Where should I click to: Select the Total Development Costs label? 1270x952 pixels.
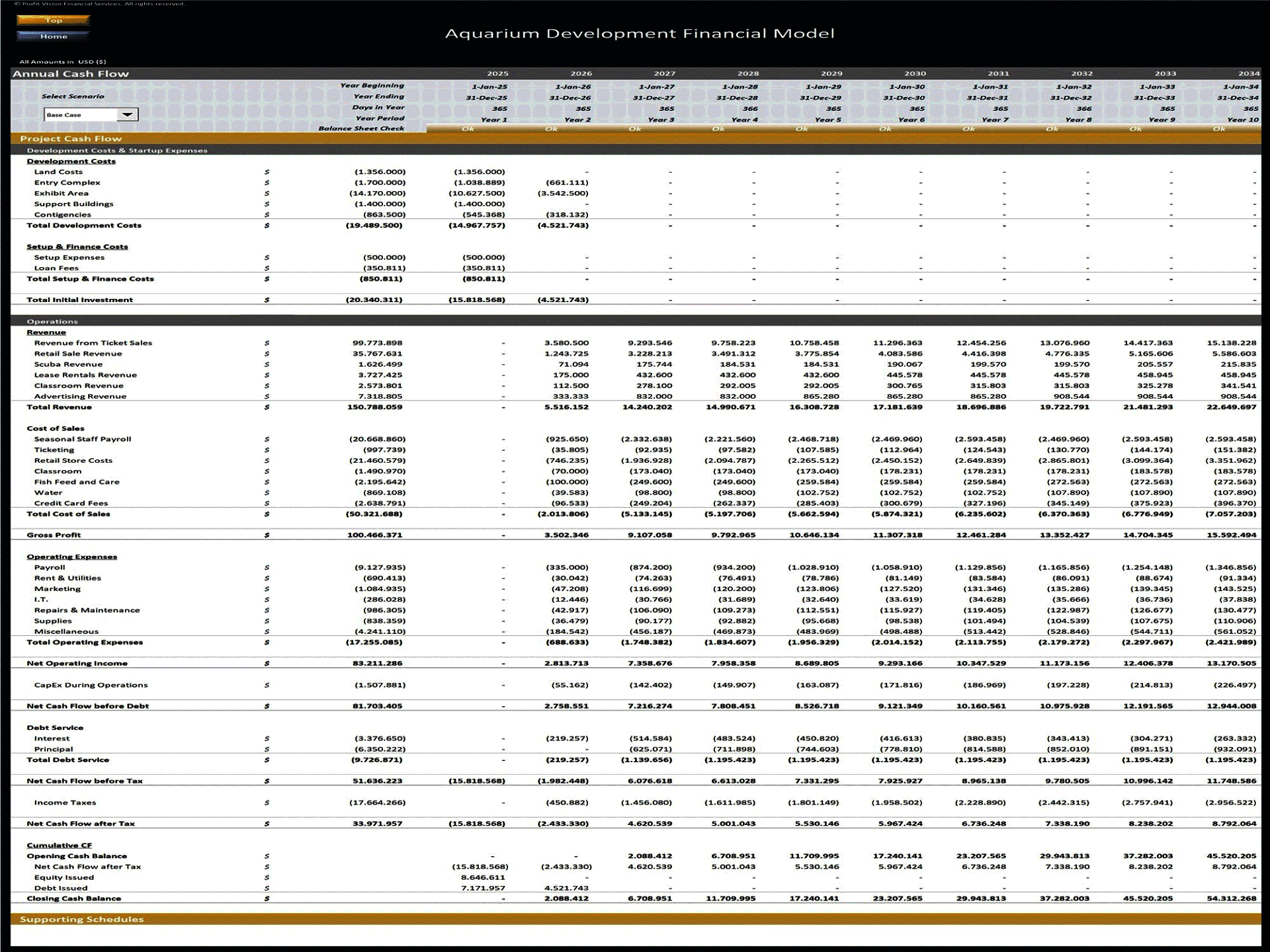pos(83,225)
